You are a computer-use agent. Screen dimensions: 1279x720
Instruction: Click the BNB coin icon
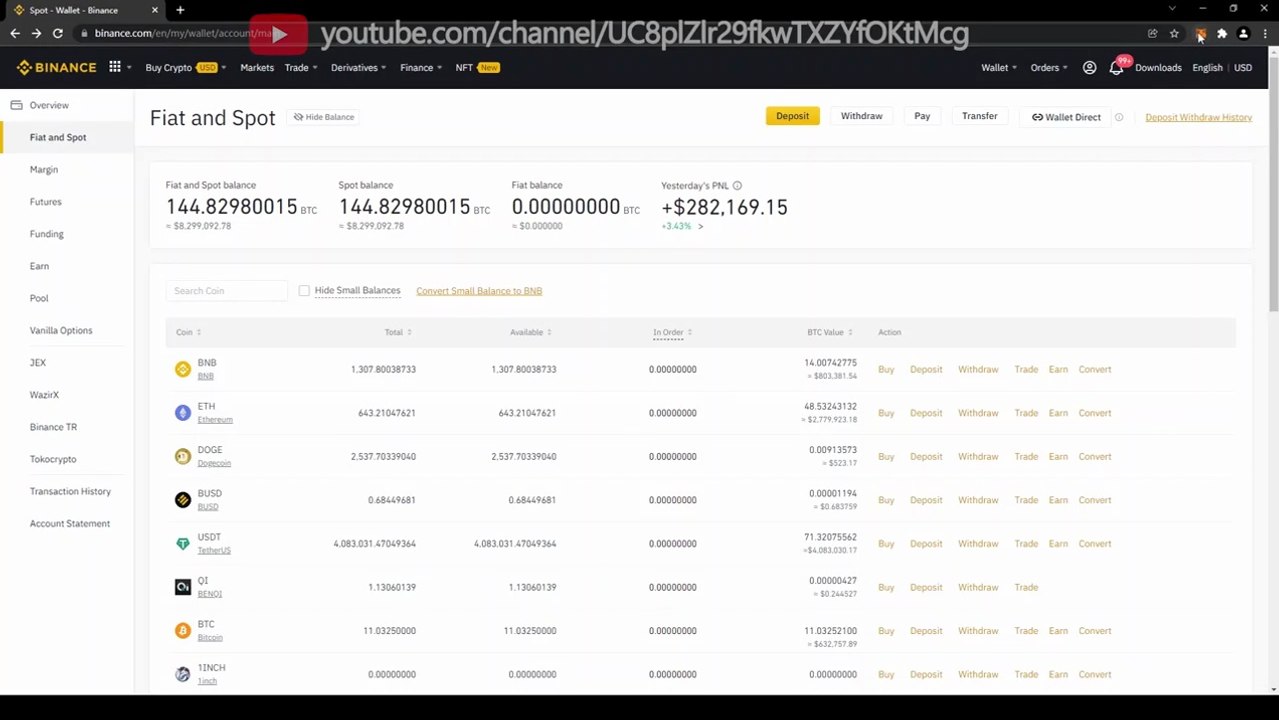point(183,369)
